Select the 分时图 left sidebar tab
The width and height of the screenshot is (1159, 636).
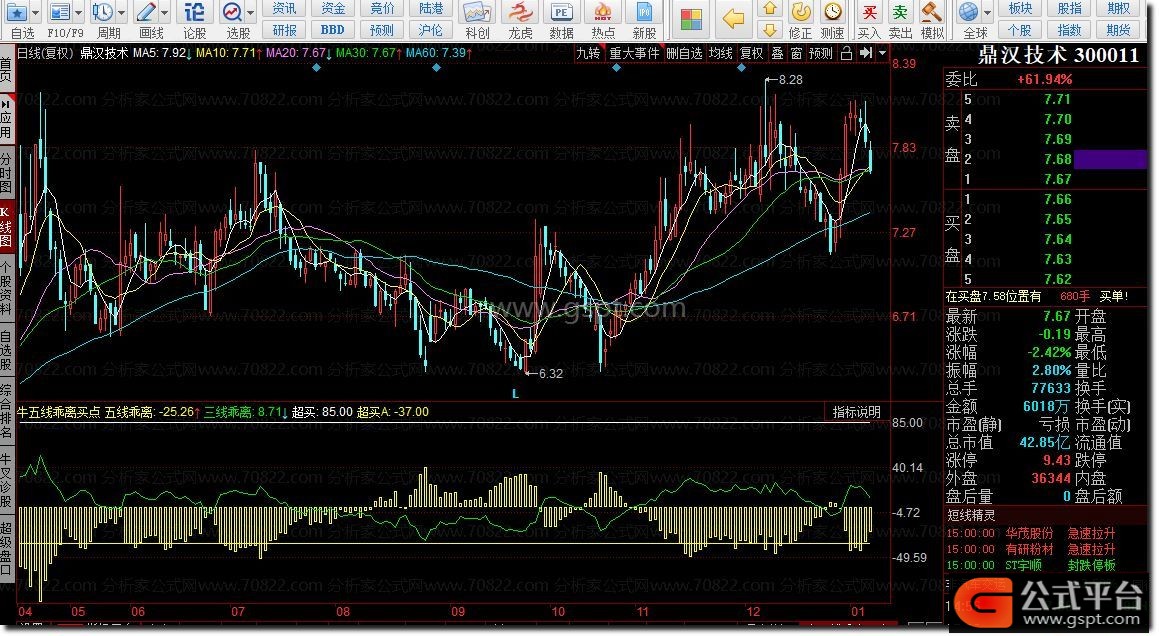pos(7,172)
